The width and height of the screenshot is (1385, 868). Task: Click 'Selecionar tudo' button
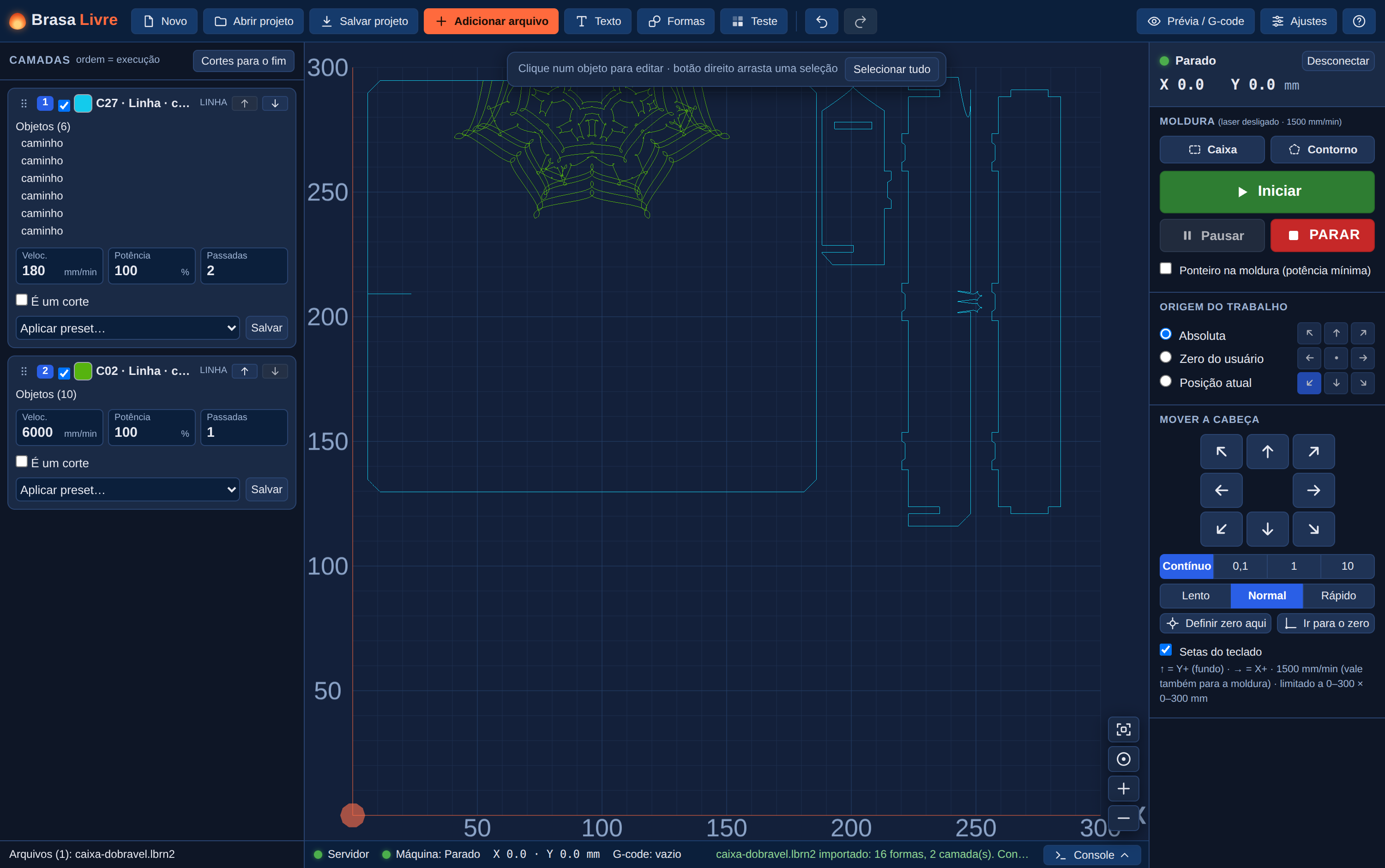tap(891, 69)
